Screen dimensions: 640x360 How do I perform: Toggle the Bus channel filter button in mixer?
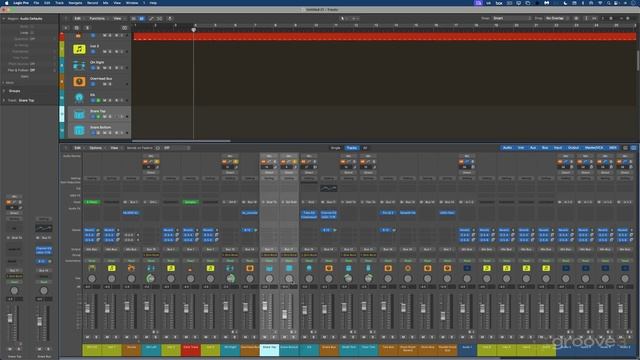coord(545,148)
